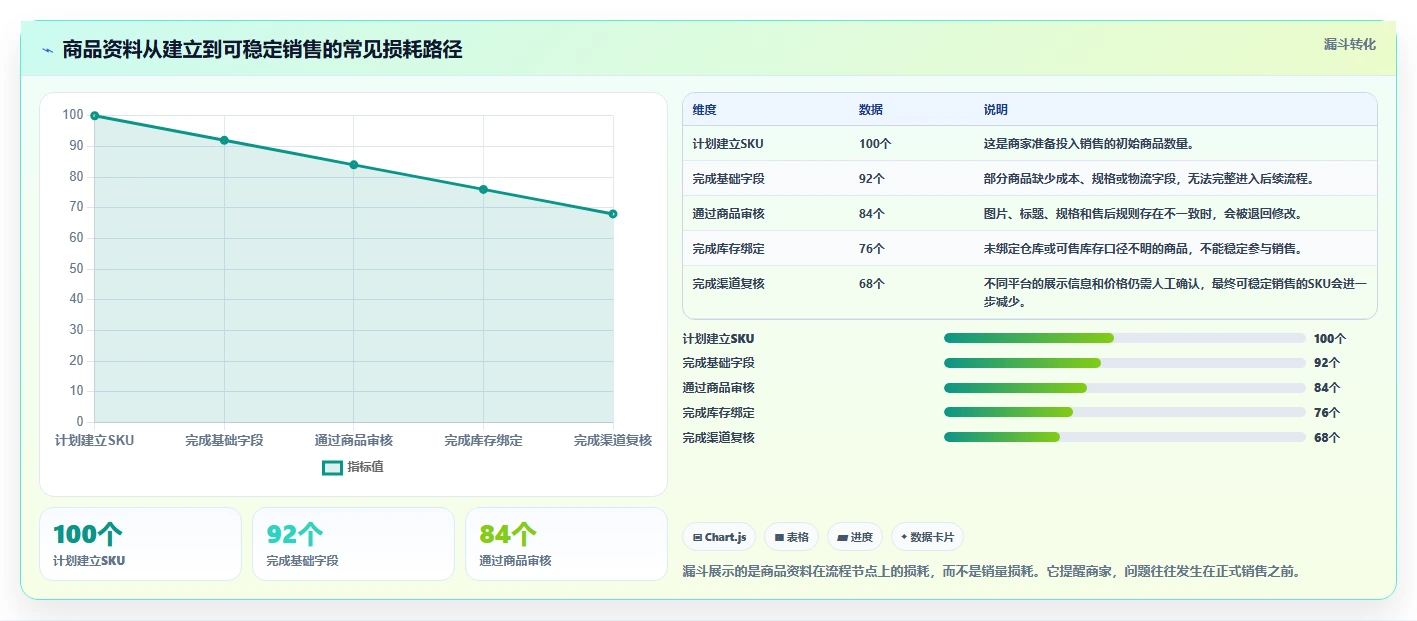Screen dimensions: 1417x621
Task: Click the 维度 table column header
Action: [704, 110]
